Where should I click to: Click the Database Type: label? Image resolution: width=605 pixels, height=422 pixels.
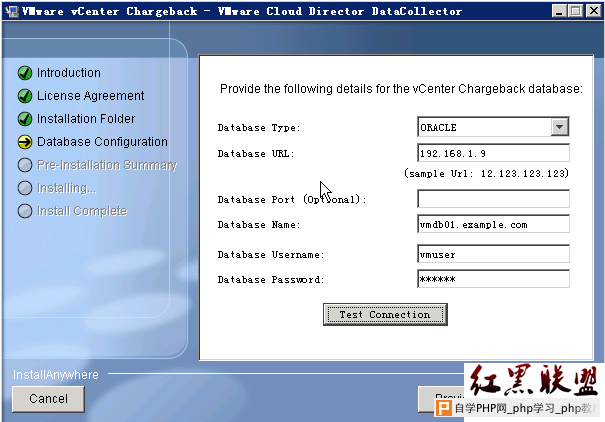pos(259,128)
